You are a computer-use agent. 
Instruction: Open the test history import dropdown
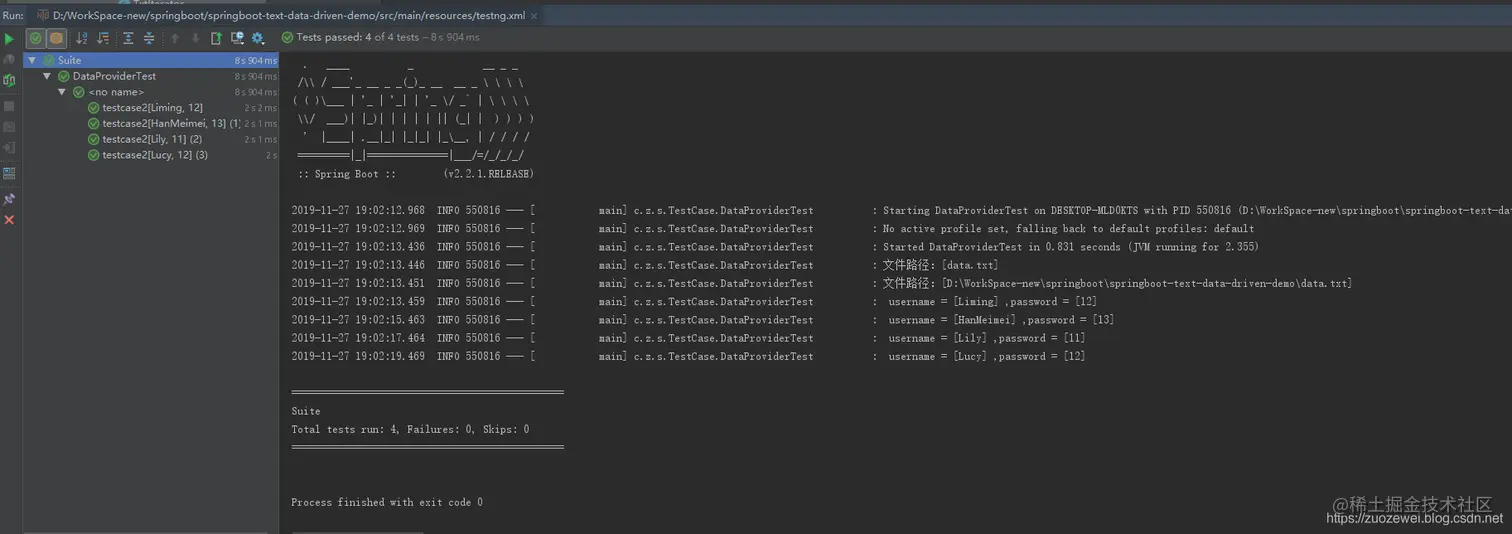(237, 38)
